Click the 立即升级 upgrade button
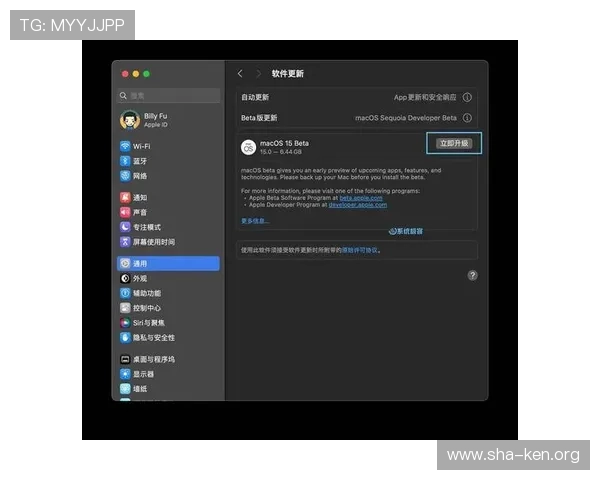 [x=454, y=144]
